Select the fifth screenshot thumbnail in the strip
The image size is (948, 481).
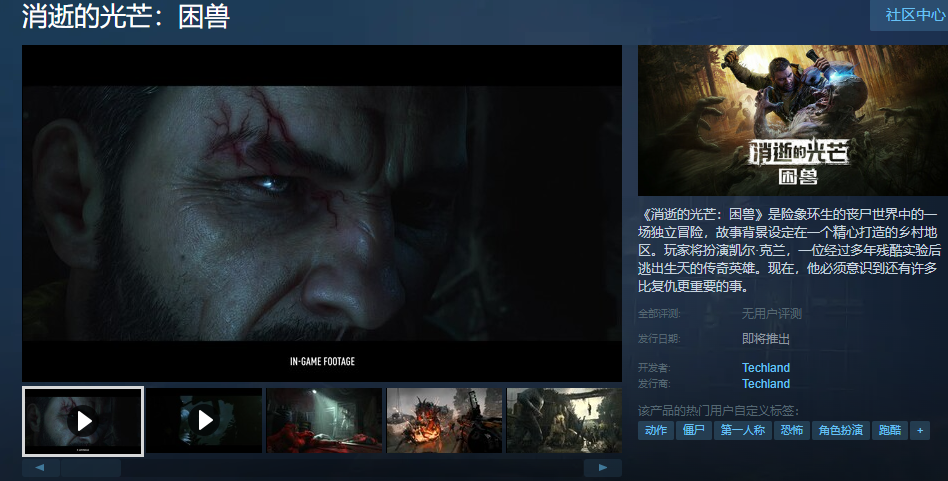[x=564, y=421]
